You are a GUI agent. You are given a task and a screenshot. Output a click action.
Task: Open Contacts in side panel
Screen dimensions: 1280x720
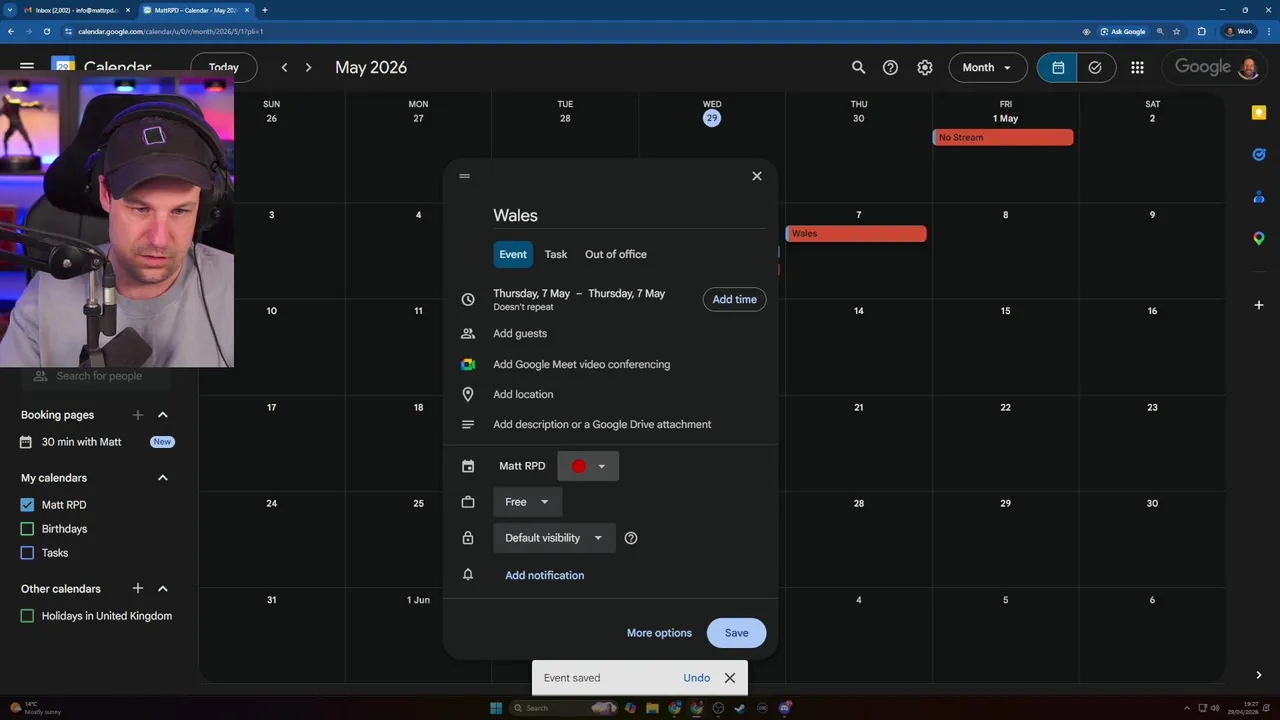1259,197
